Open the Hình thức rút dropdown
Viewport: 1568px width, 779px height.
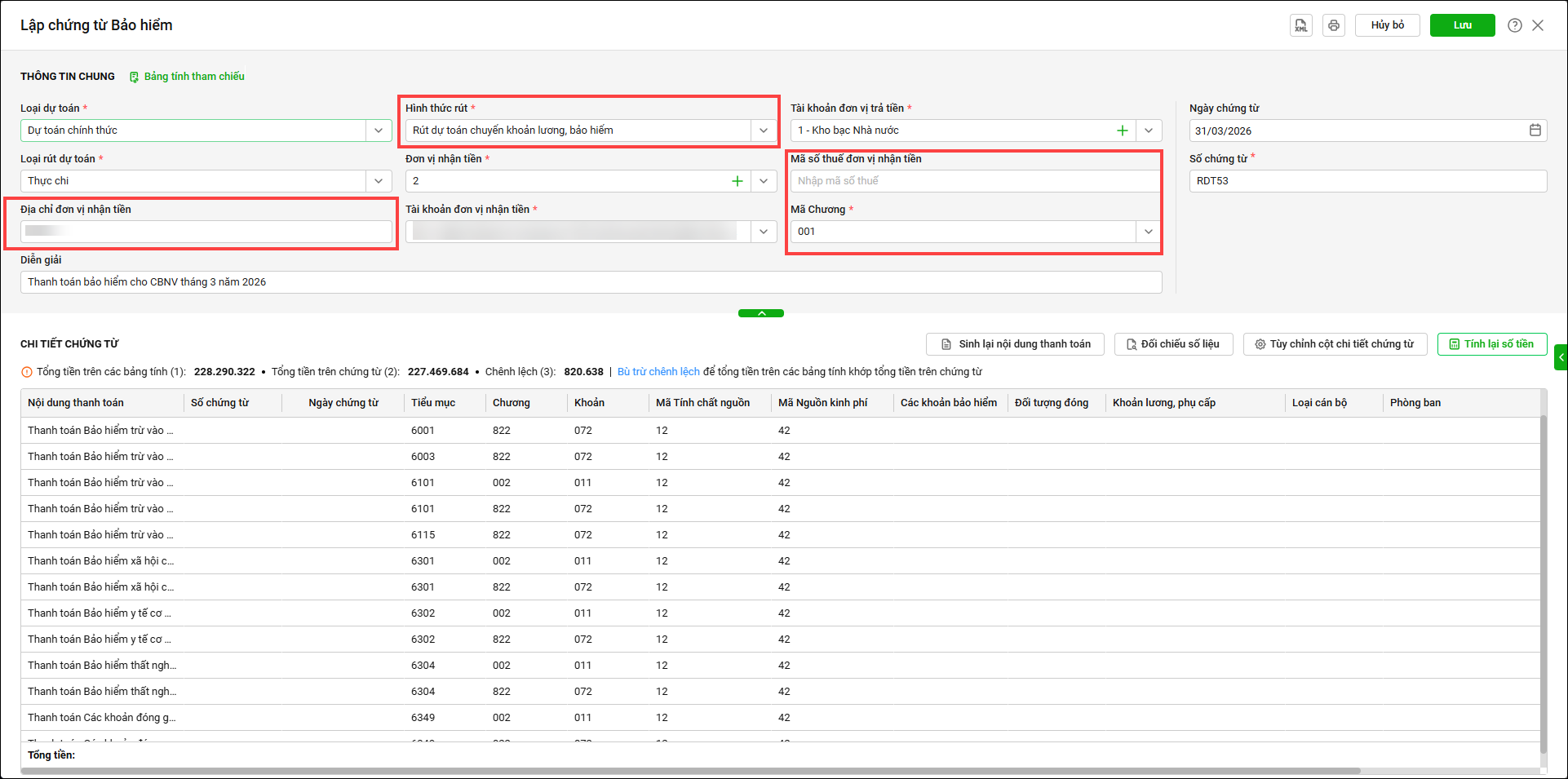click(x=763, y=131)
